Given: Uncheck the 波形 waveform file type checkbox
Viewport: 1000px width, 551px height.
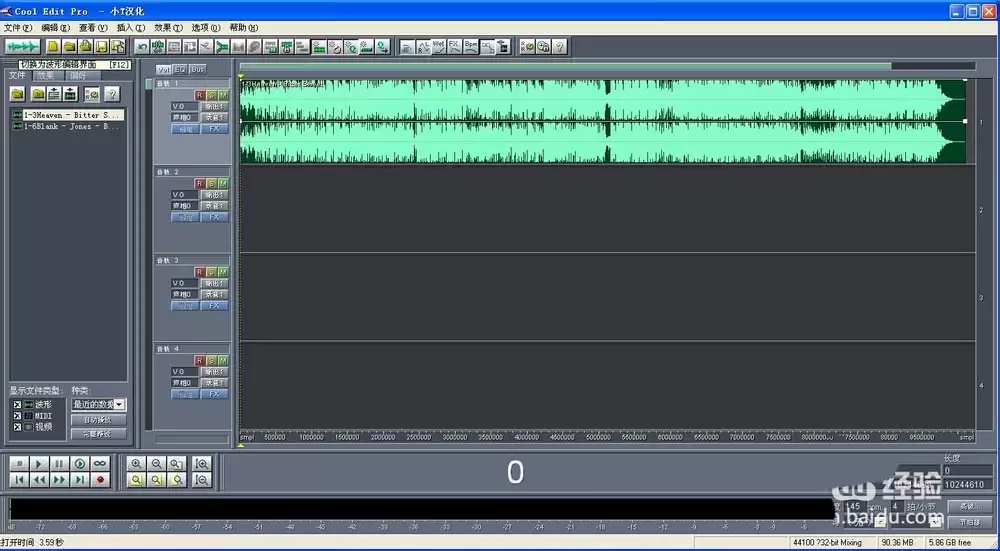Looking at the screenshot, I should pos(17,405).
